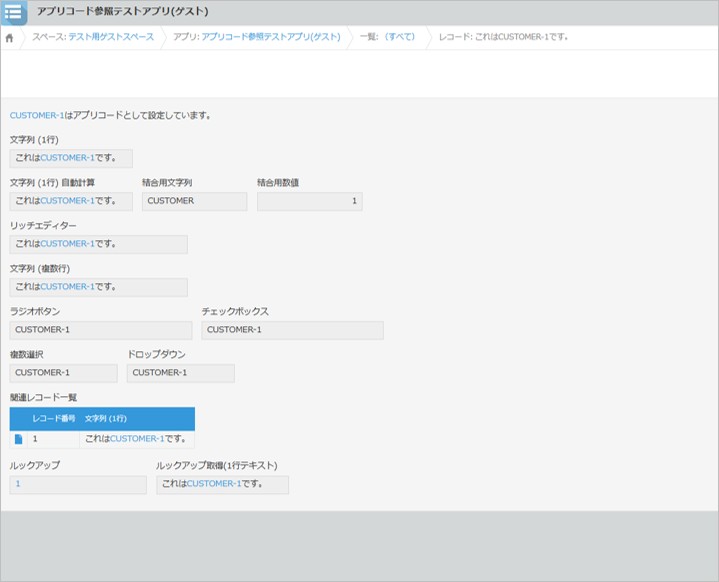The width and height of the screenshot is (719, 582).
Task: Click チェックボックス value CUSTOMER-1
Action: click(293, 330)
